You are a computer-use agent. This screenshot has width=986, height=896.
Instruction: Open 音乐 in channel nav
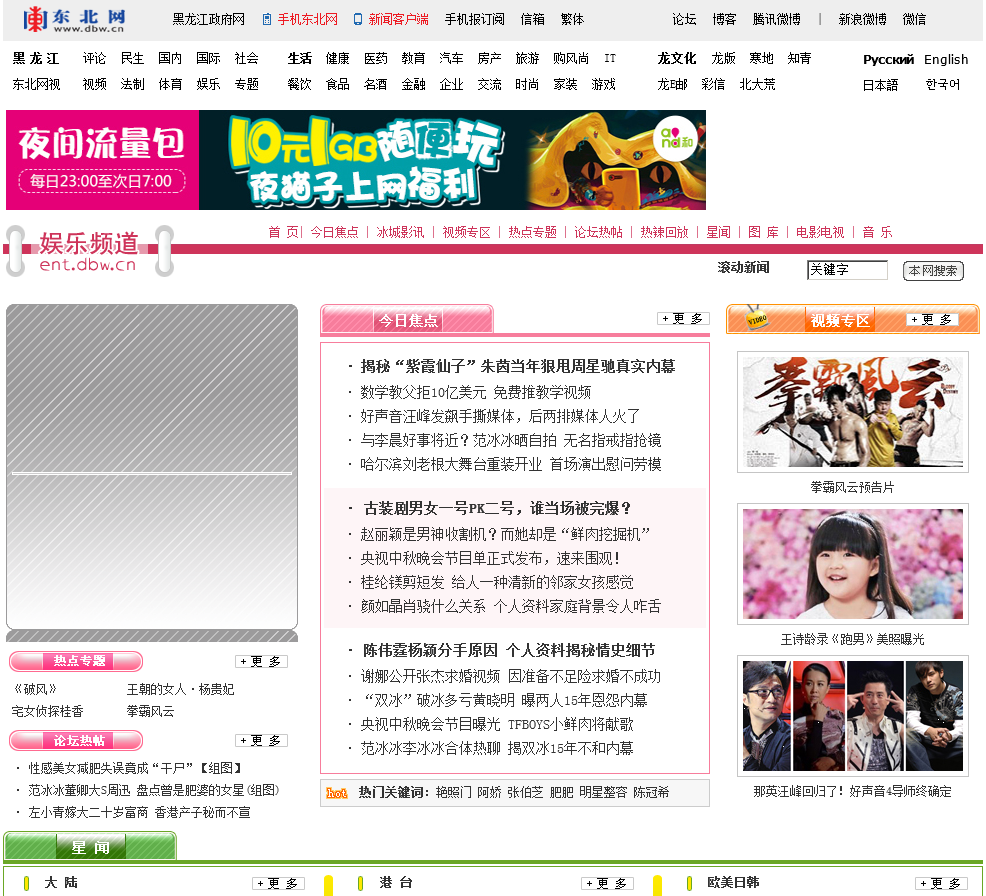877,232
